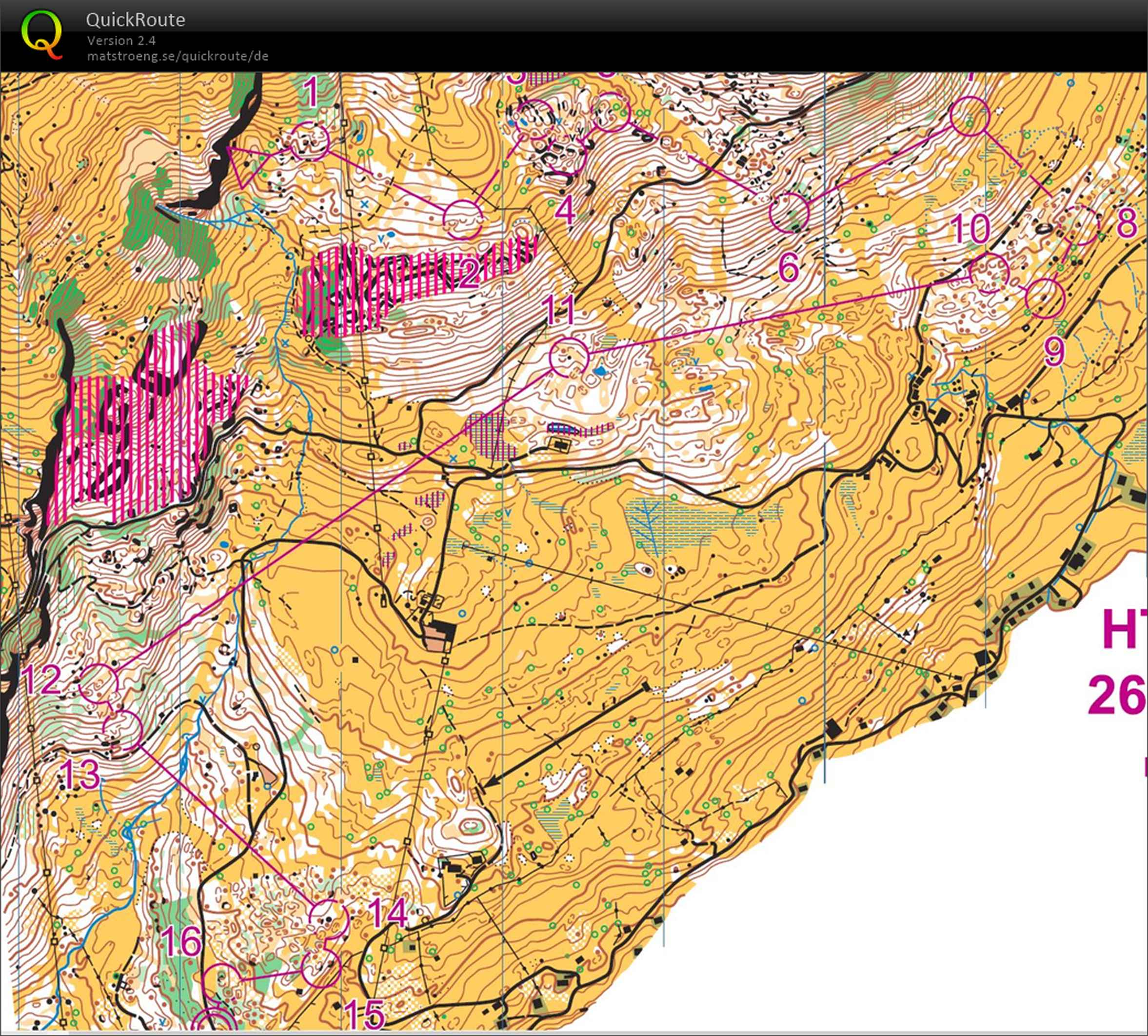Image resolution: width=1148 pixels, height=1036 pixels.
Task: Click the number label 15
Action: (x=365, y=1014)
